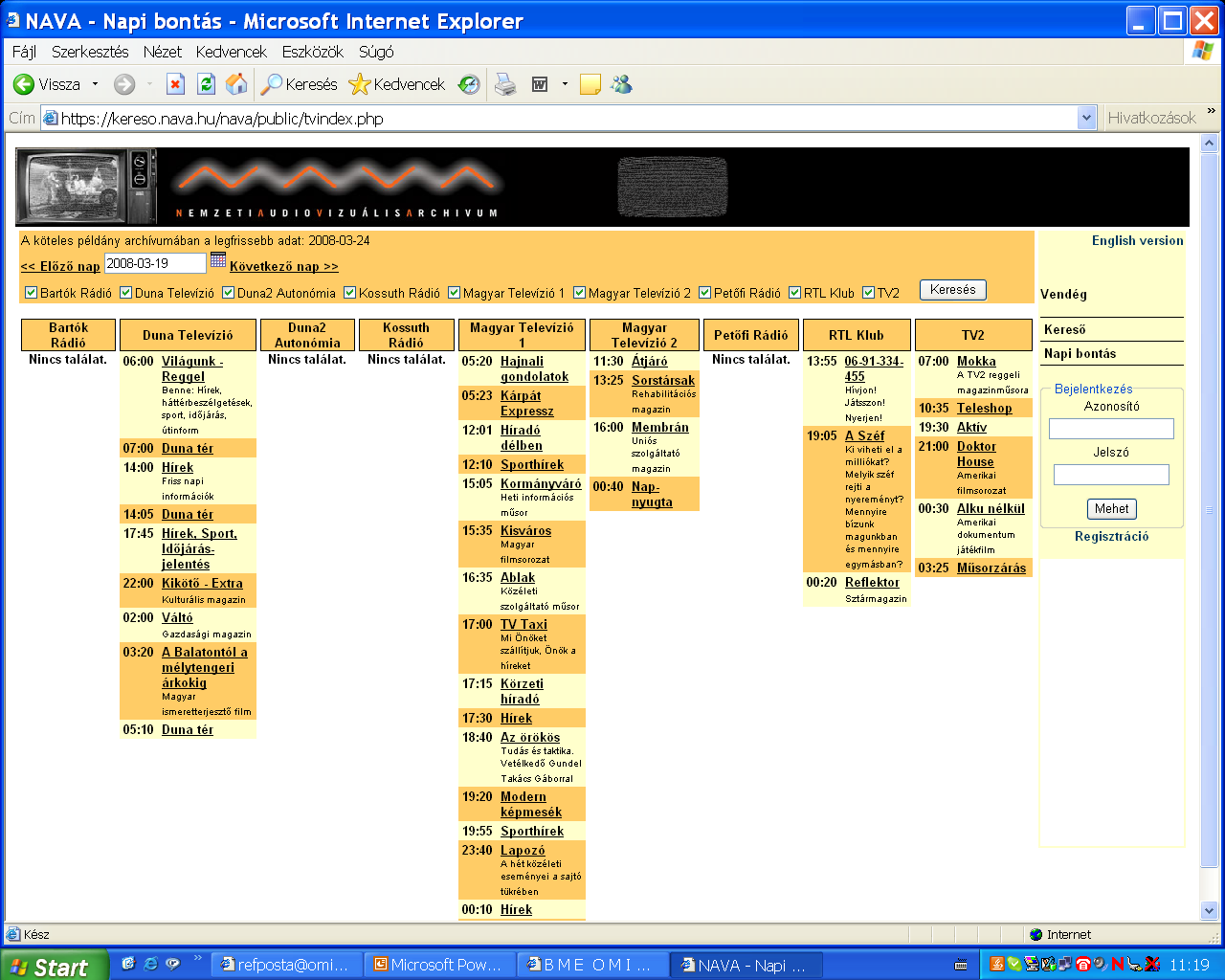The width and height of the screenshot is (1225, 980).
Task: Switch to Microsoft PowerPoint taskbar window
Action: coord(441,965)
